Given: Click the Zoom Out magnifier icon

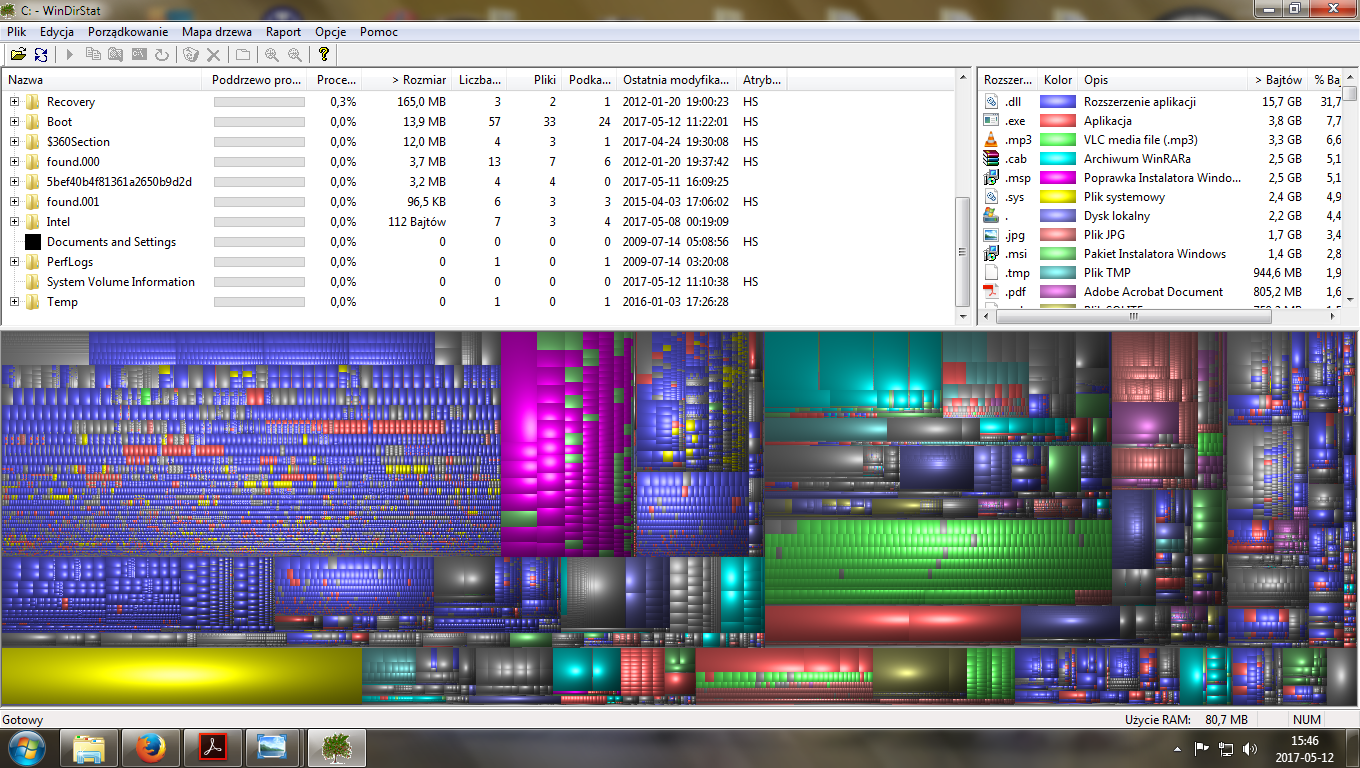Looking at the screenshot, I should (294, 55).
